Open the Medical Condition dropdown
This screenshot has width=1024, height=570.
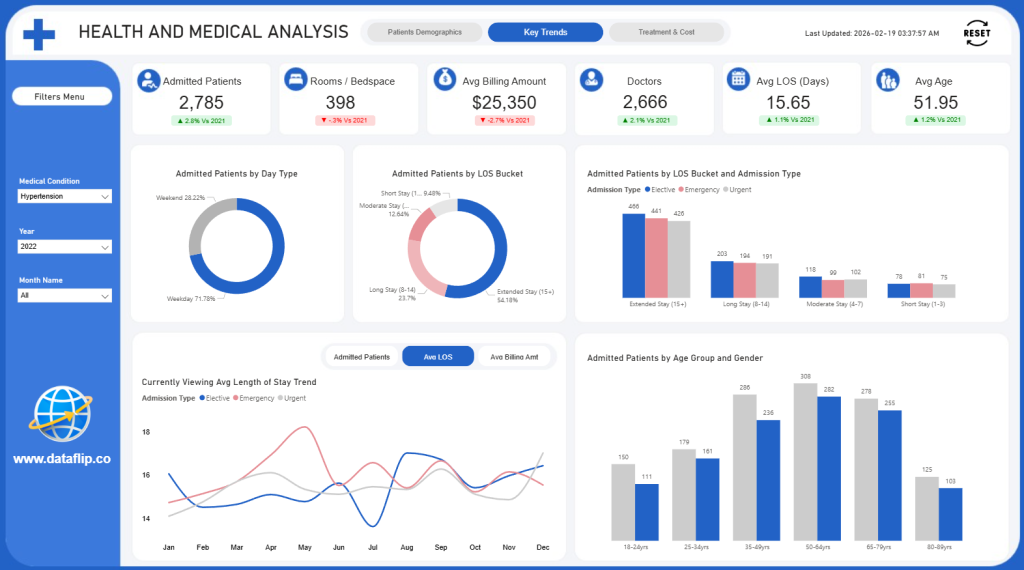(65, 197)
